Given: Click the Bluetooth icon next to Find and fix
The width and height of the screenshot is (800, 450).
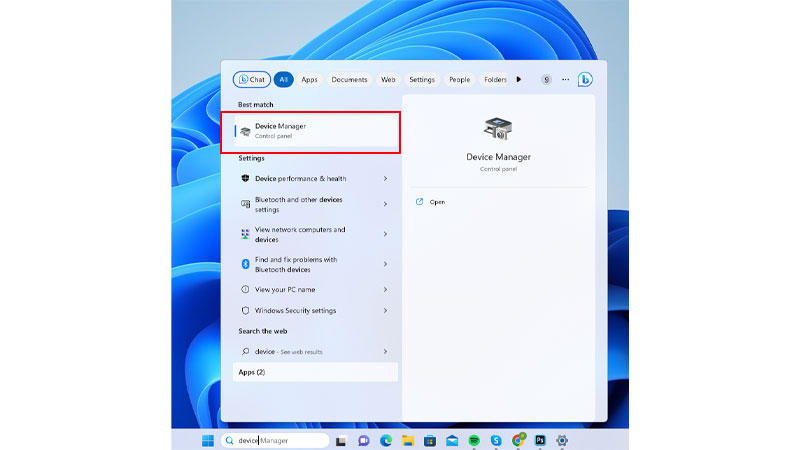Looking at the screenshot, I should tap(245, 264).
